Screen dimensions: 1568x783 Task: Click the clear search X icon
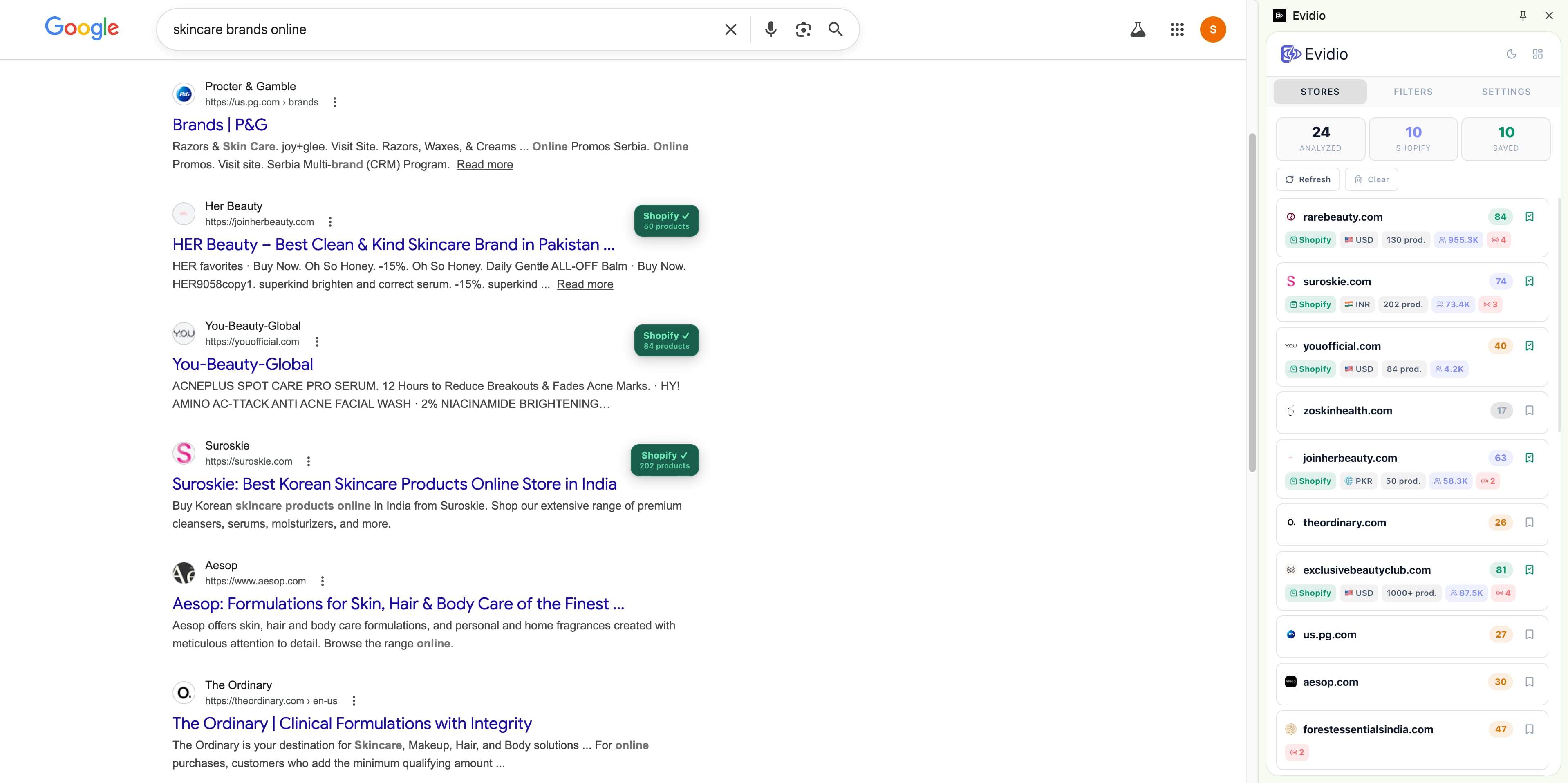(x=730, y=29)
